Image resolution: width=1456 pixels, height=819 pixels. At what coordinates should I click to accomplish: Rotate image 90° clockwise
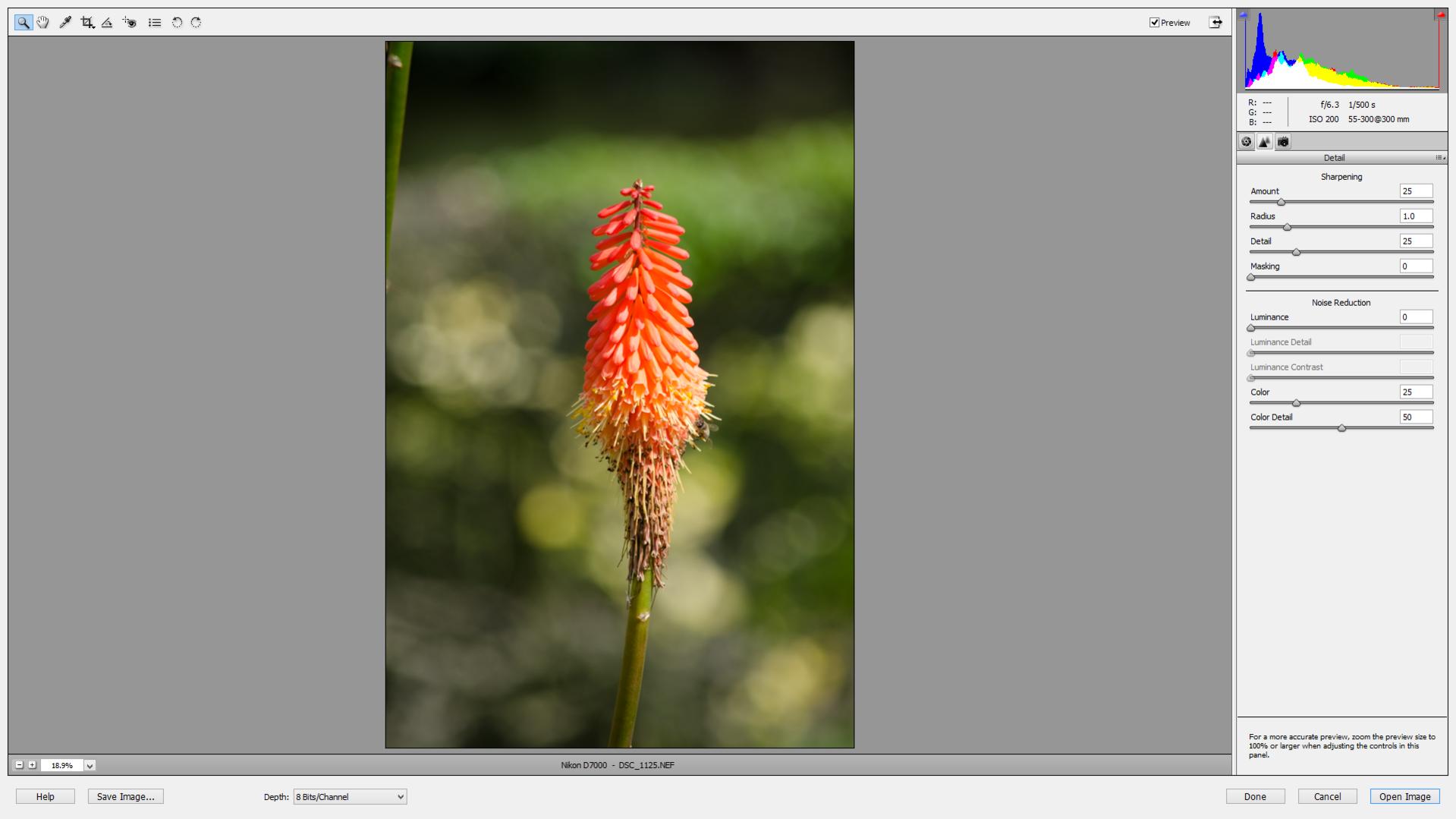click(197, 23)
